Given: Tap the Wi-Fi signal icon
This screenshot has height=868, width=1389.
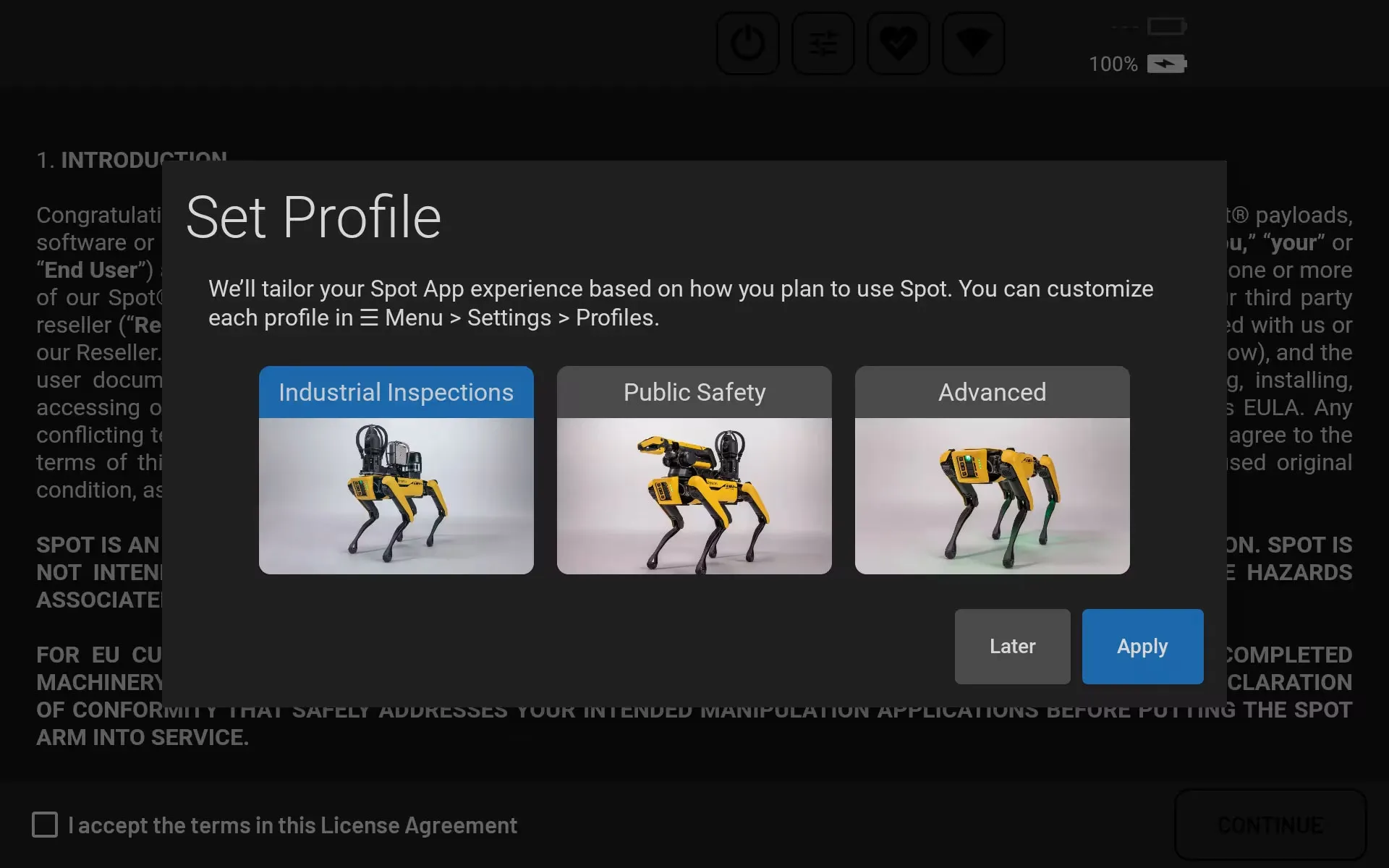Looking at the screenshot, I should 974,43.
